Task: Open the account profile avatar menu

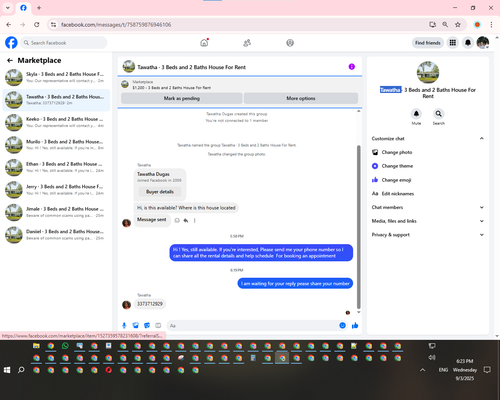Action: tap(483, 43)
